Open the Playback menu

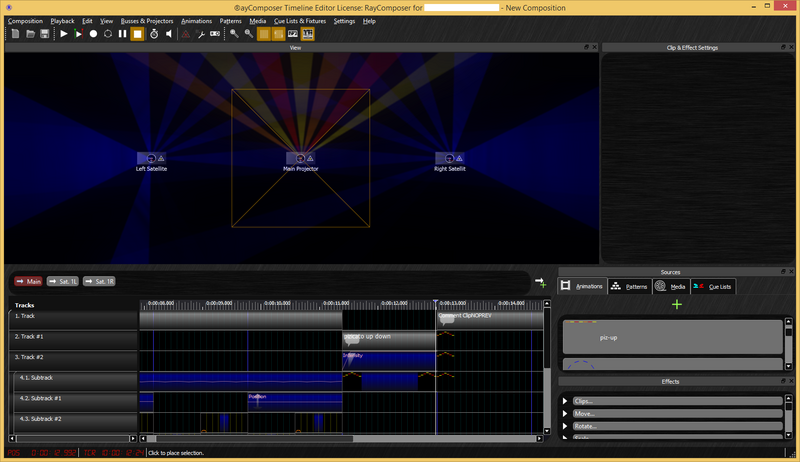click(62, 21)
